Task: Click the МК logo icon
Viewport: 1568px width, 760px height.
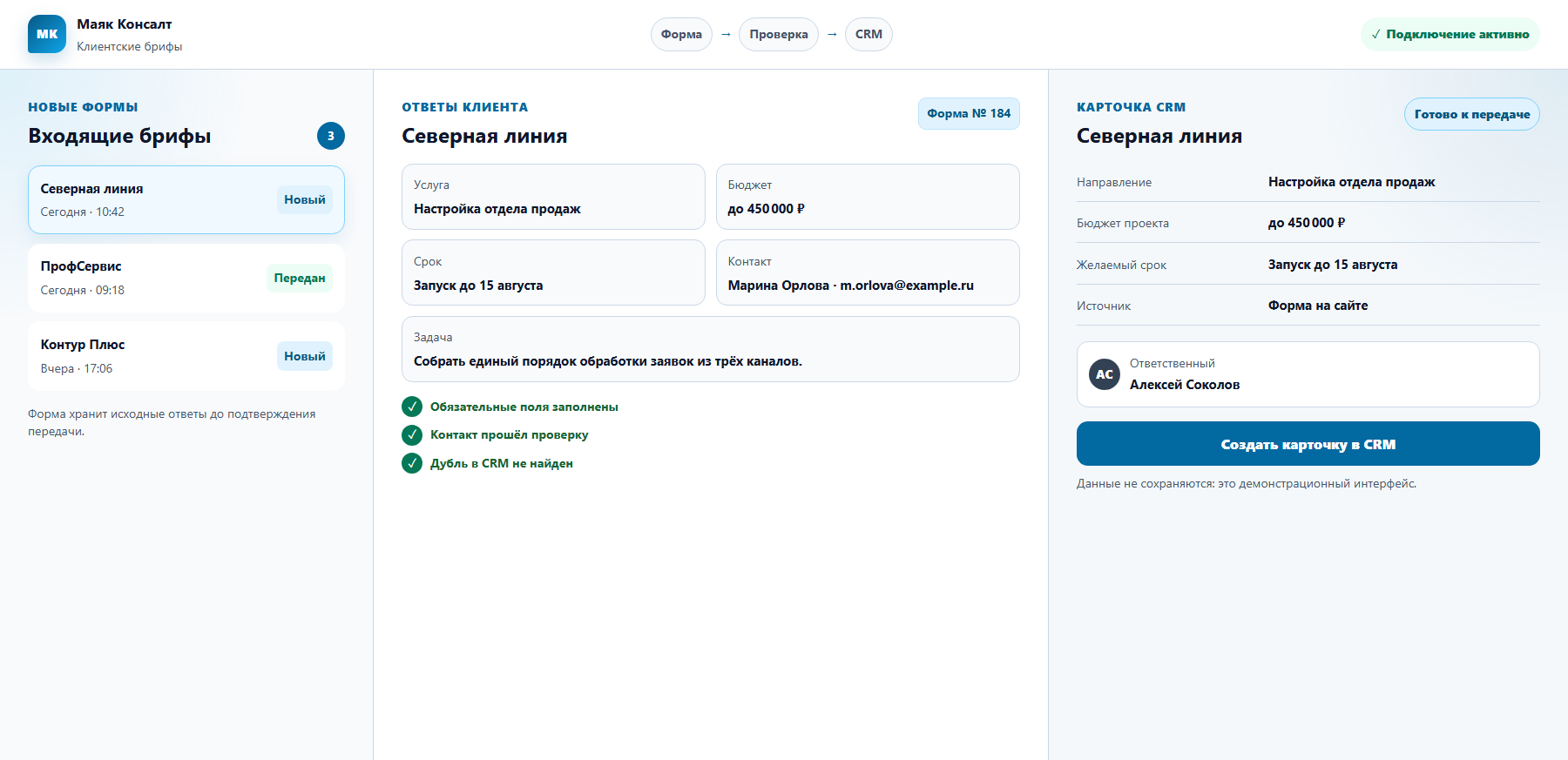Action: (x=47, y=34)
